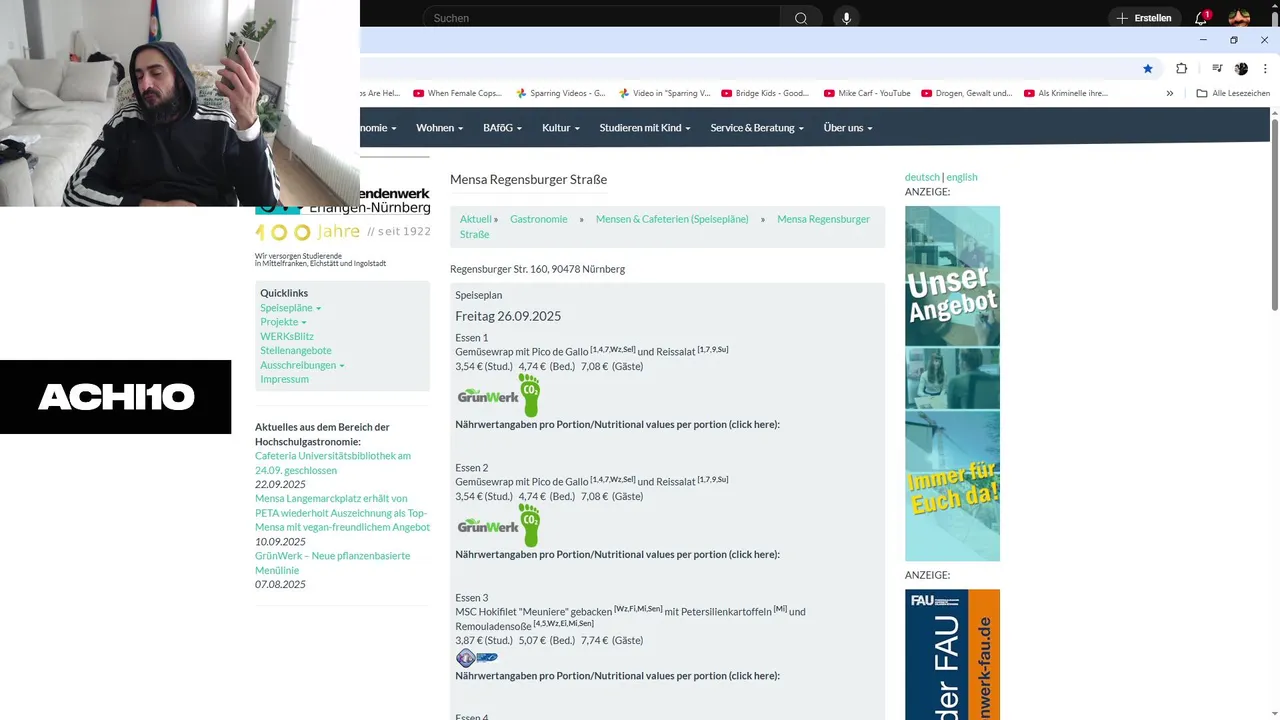Click the 'Unser Angebot' advertisement banner
Screen dimensions: 1280x720
(952, 383)
